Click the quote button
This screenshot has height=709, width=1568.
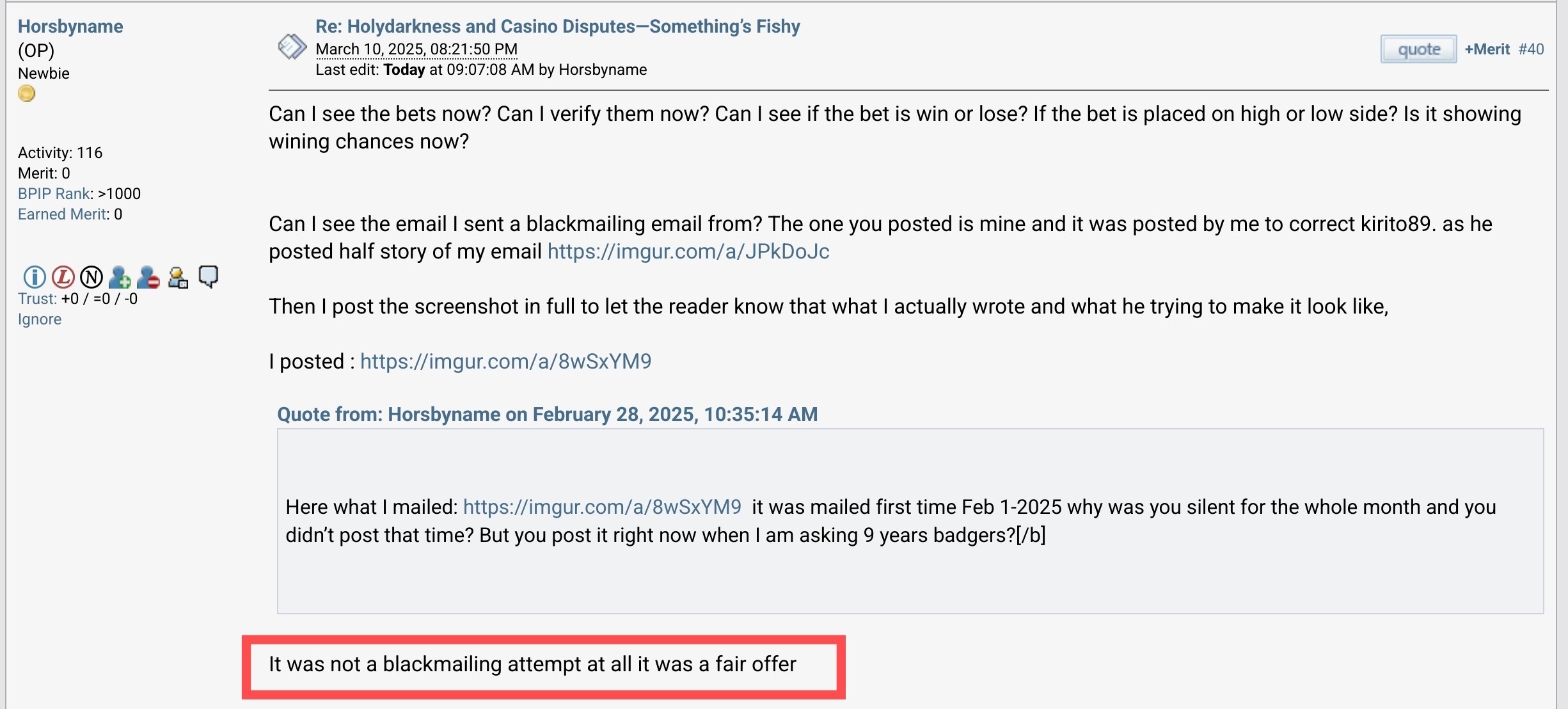tap(1418, 49)
